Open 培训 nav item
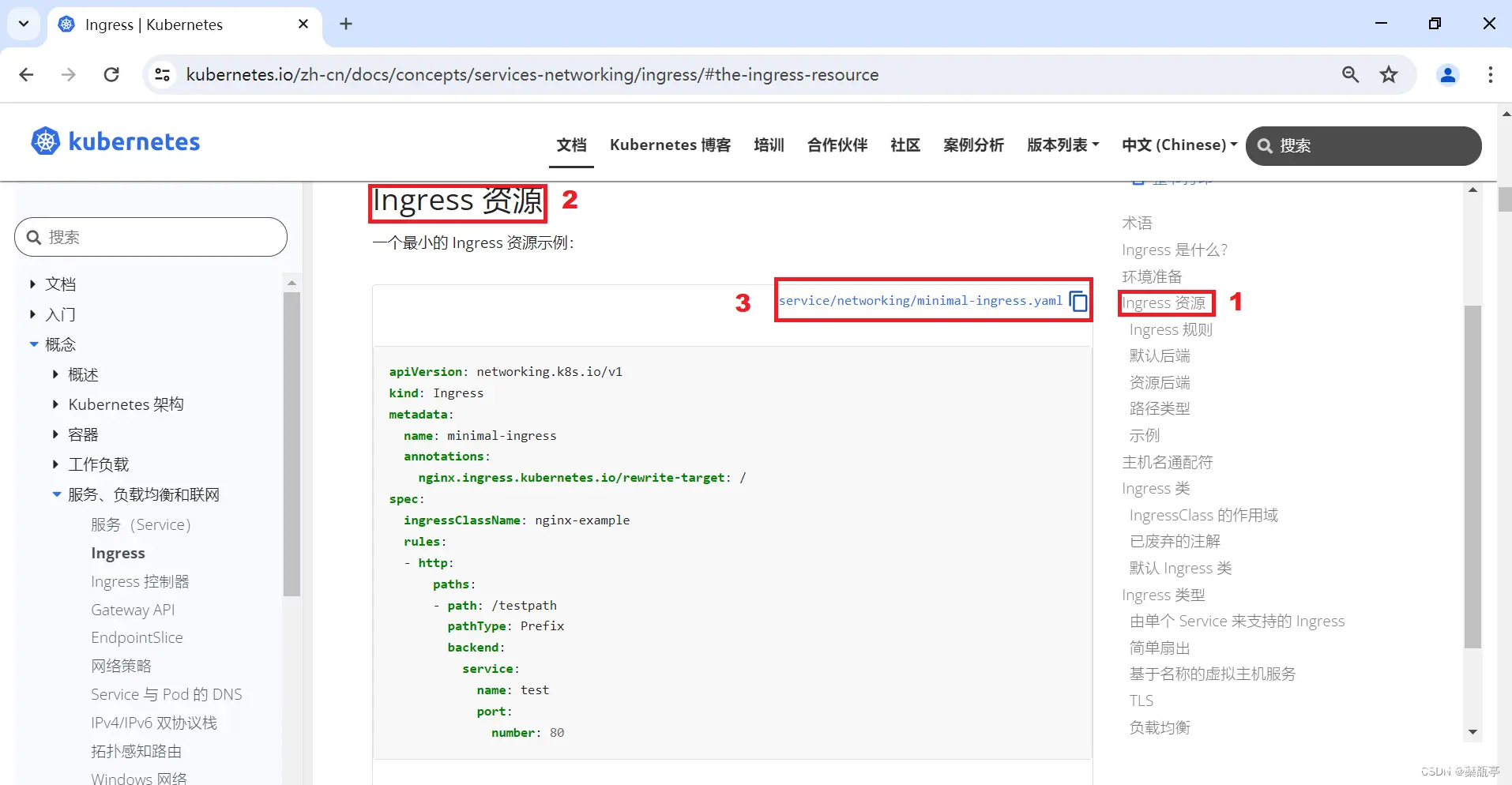The height and width of the screenshot is (785, 1512). (x=769, y=145)
